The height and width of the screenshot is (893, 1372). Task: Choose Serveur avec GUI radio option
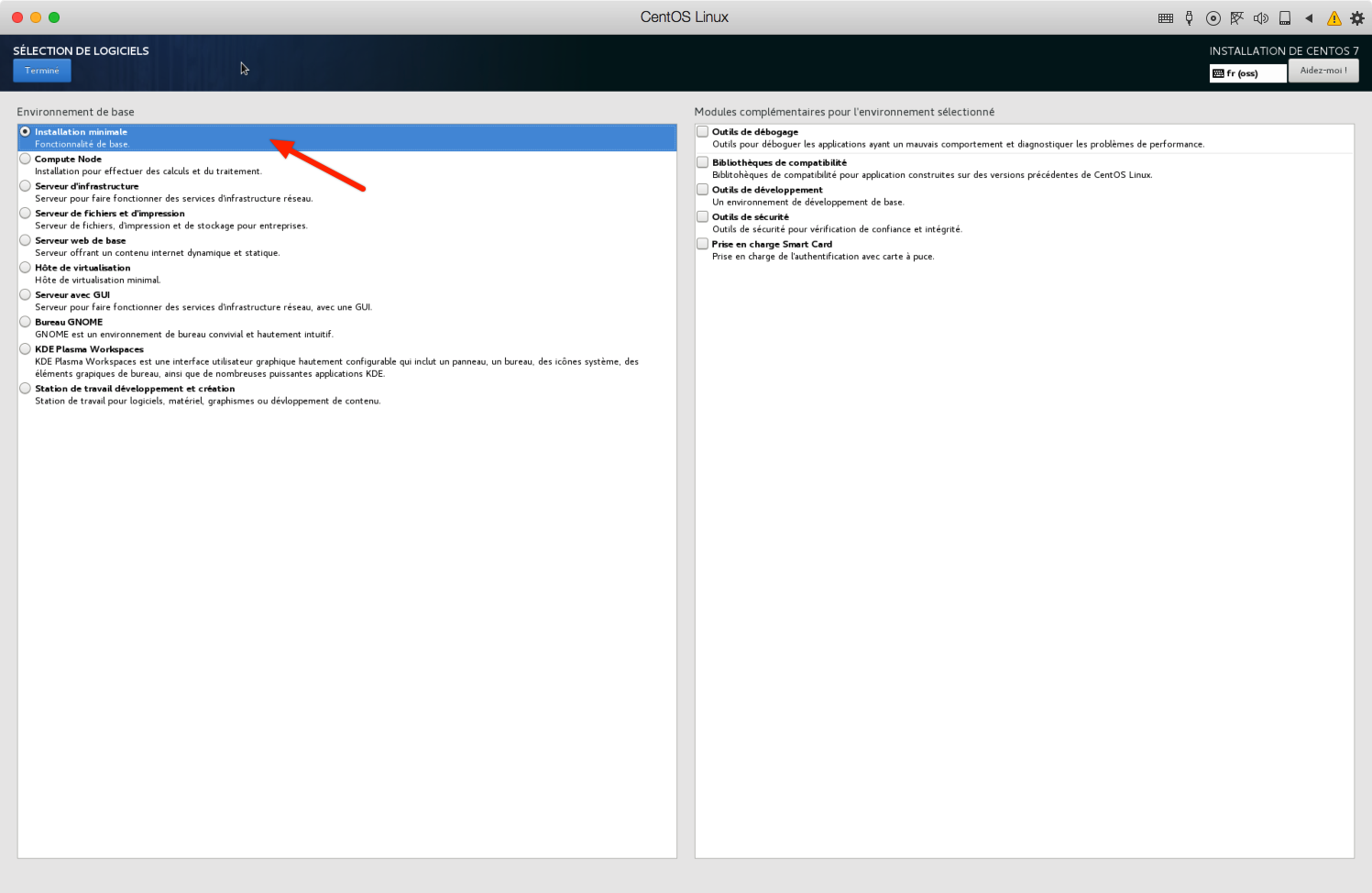[x=26, y=294]
